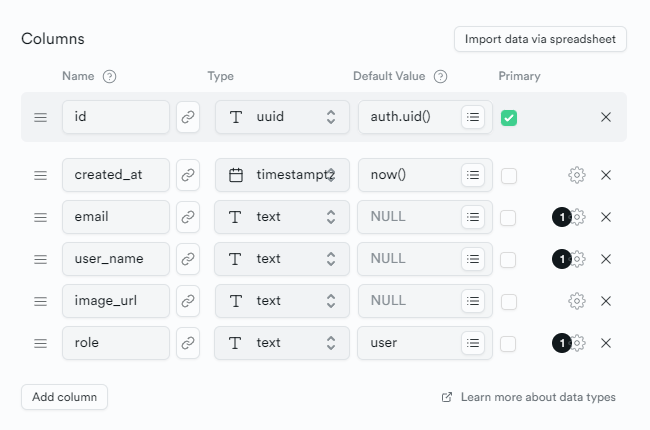Expand the type selector for user_name
Image resolution: width=650 pixels, height=430 pixels.
282,259
